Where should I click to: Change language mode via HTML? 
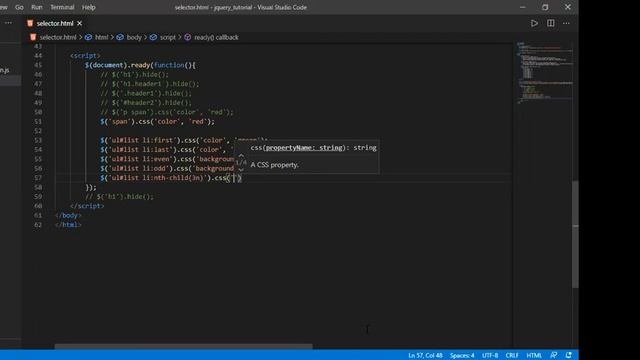(534, 356)
